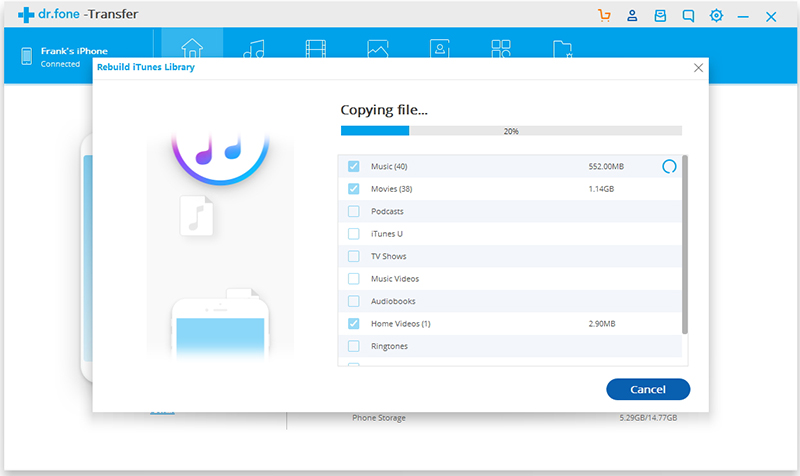Switch to the Music tab icon

click(254, 48)
